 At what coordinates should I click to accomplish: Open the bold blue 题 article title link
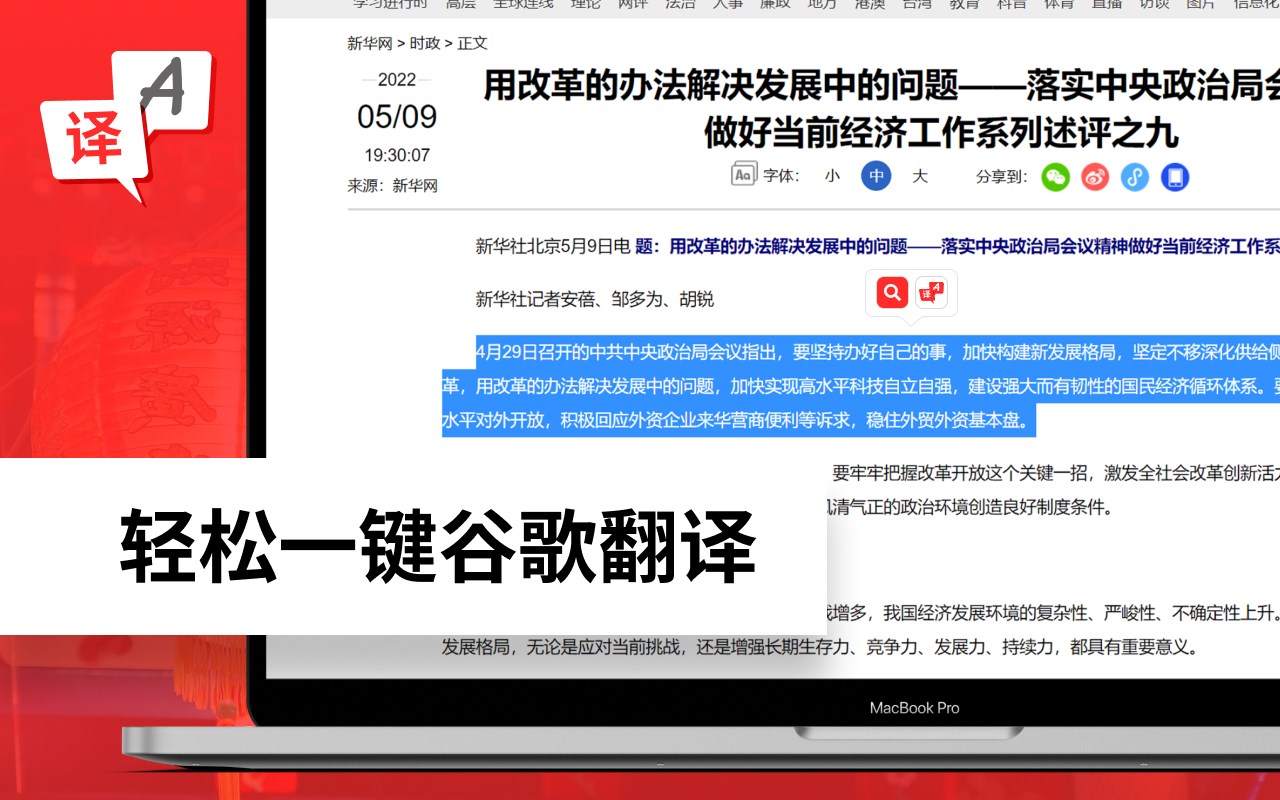click(957, 246)
